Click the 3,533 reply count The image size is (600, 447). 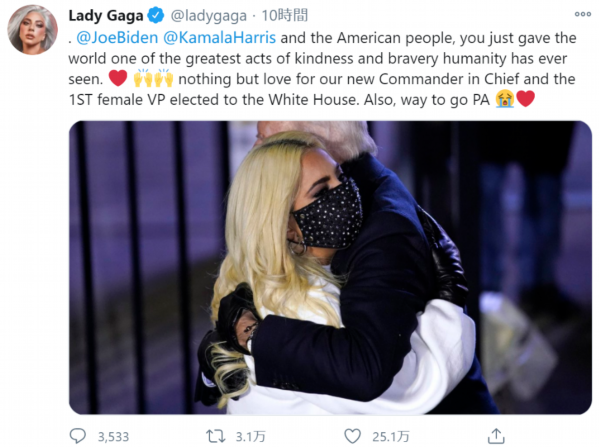pyautogui.click(x=113, y=437)
